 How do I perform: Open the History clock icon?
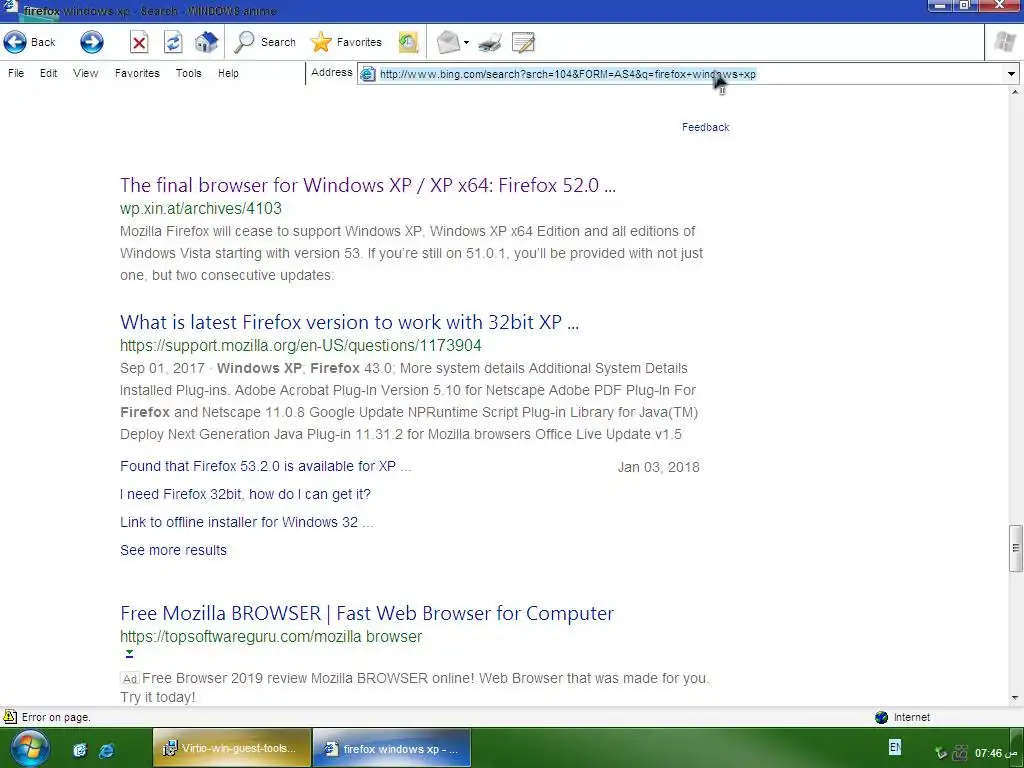tap(408, 42)
